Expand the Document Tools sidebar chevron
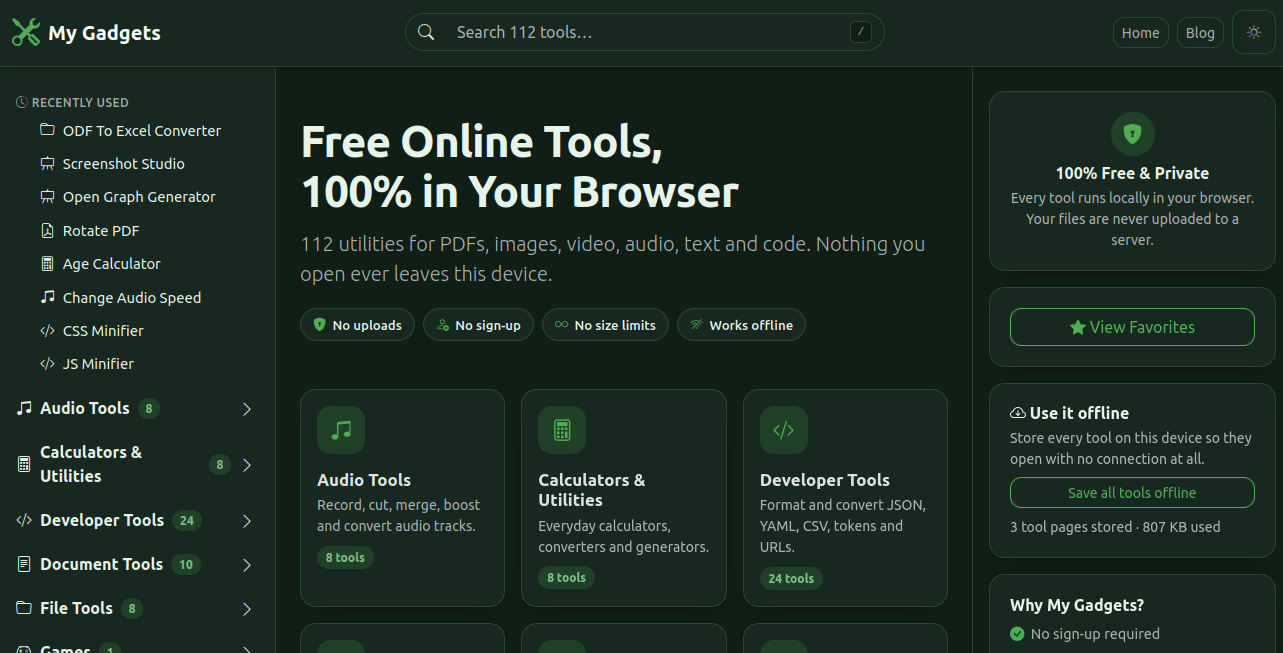 point(247,565)
